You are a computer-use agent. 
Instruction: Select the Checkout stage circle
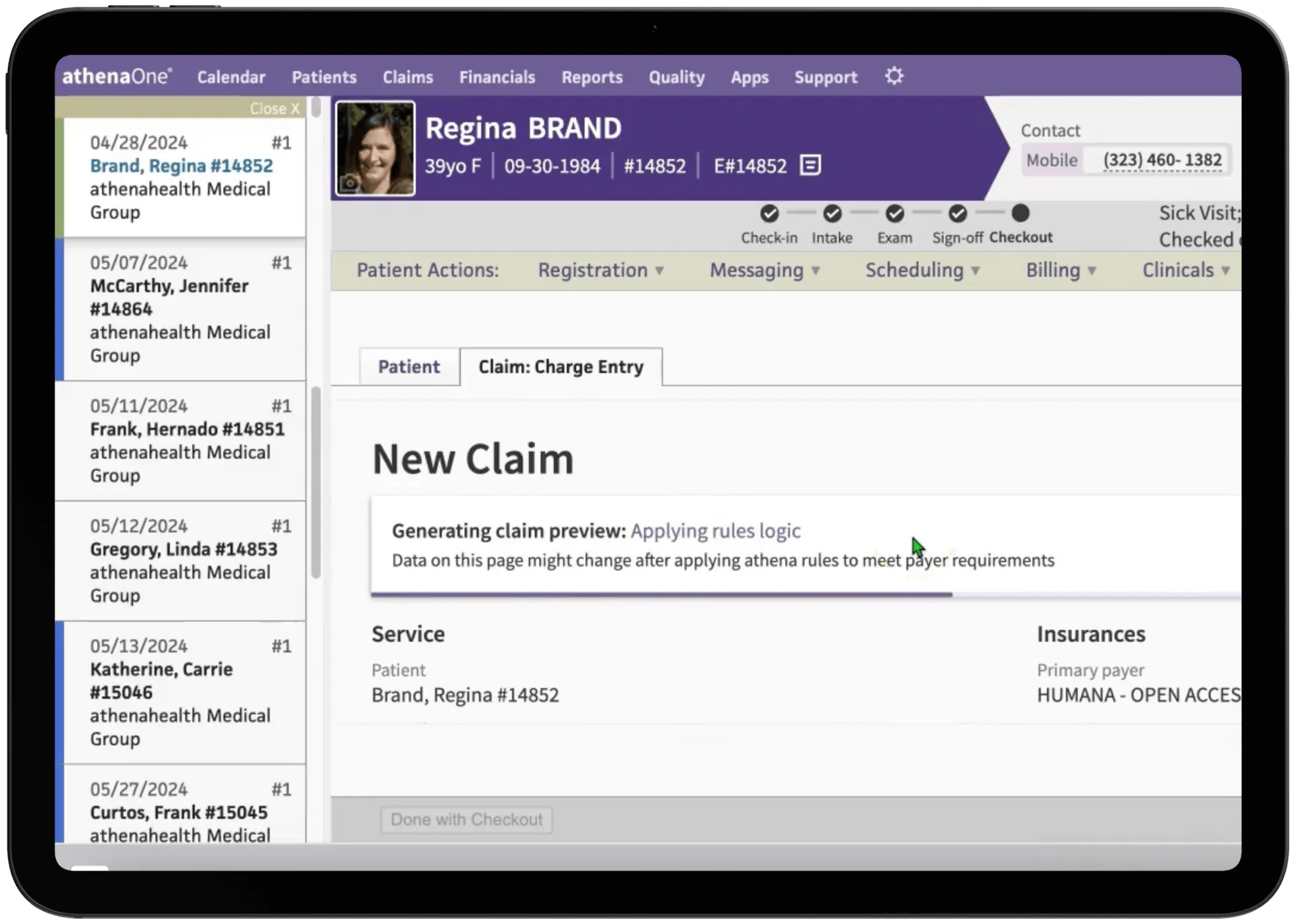pos(1021,213)
